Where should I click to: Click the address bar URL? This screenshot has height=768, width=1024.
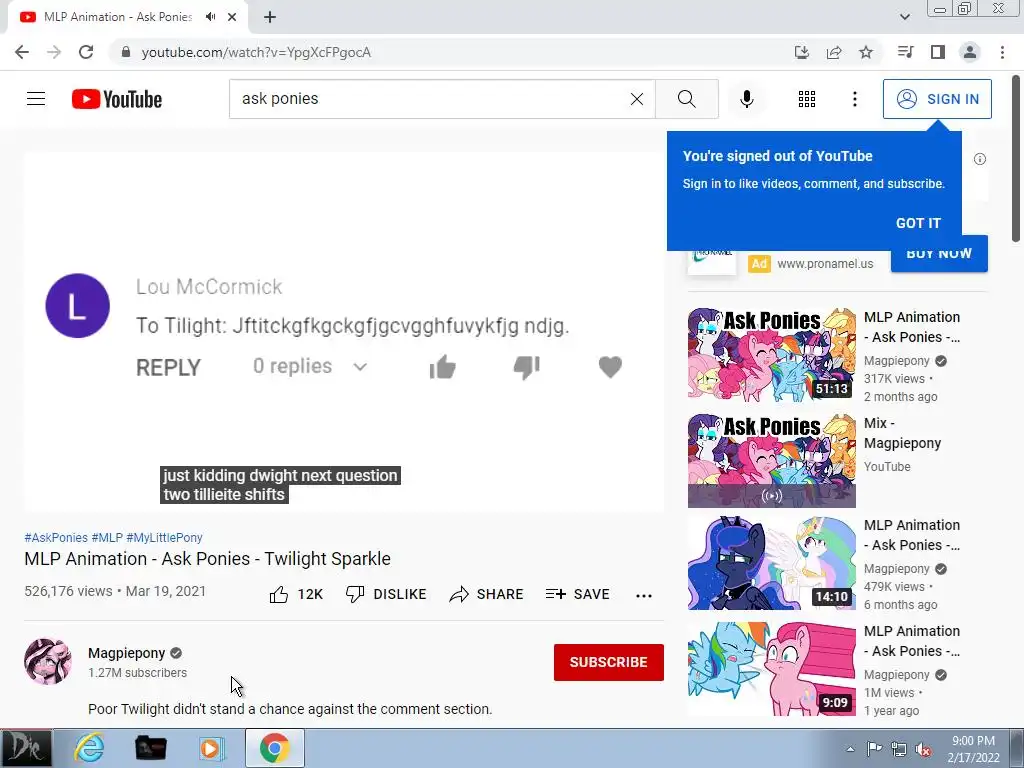tap(256, 52)
